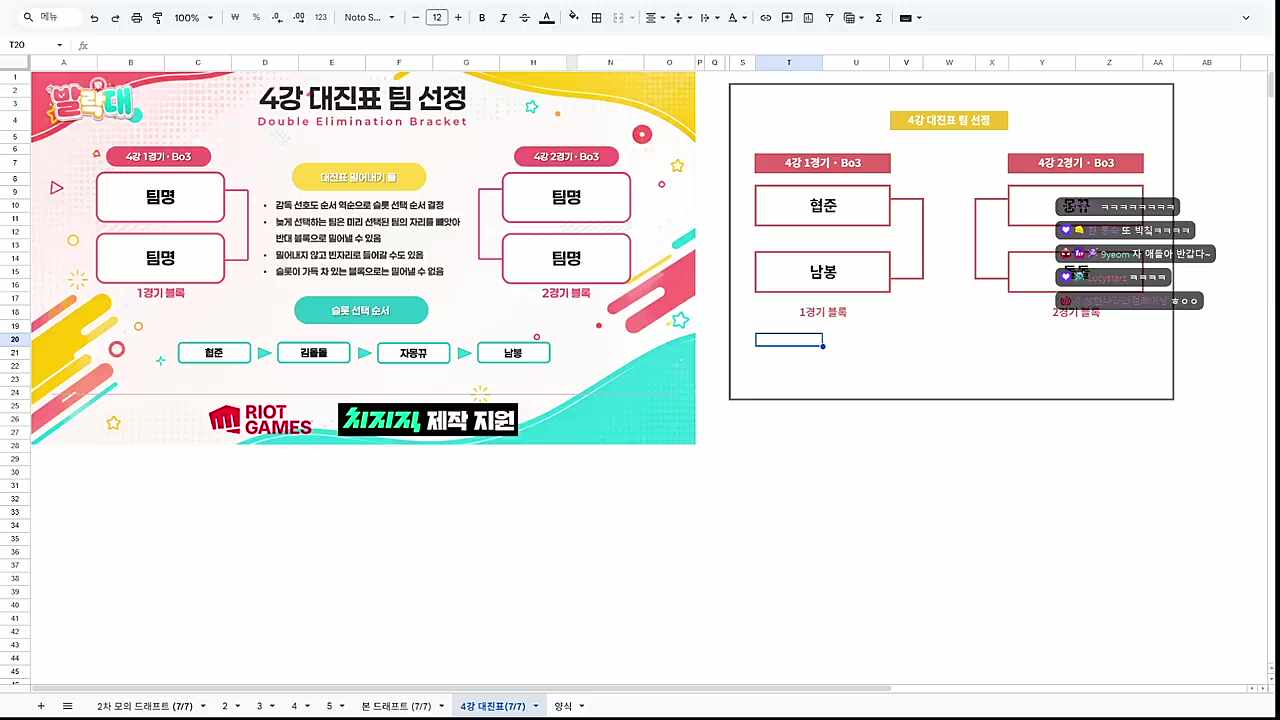Collapse the toolbar with the chevron
This screenshot has height=720, width=1280.
(1246, 18)
